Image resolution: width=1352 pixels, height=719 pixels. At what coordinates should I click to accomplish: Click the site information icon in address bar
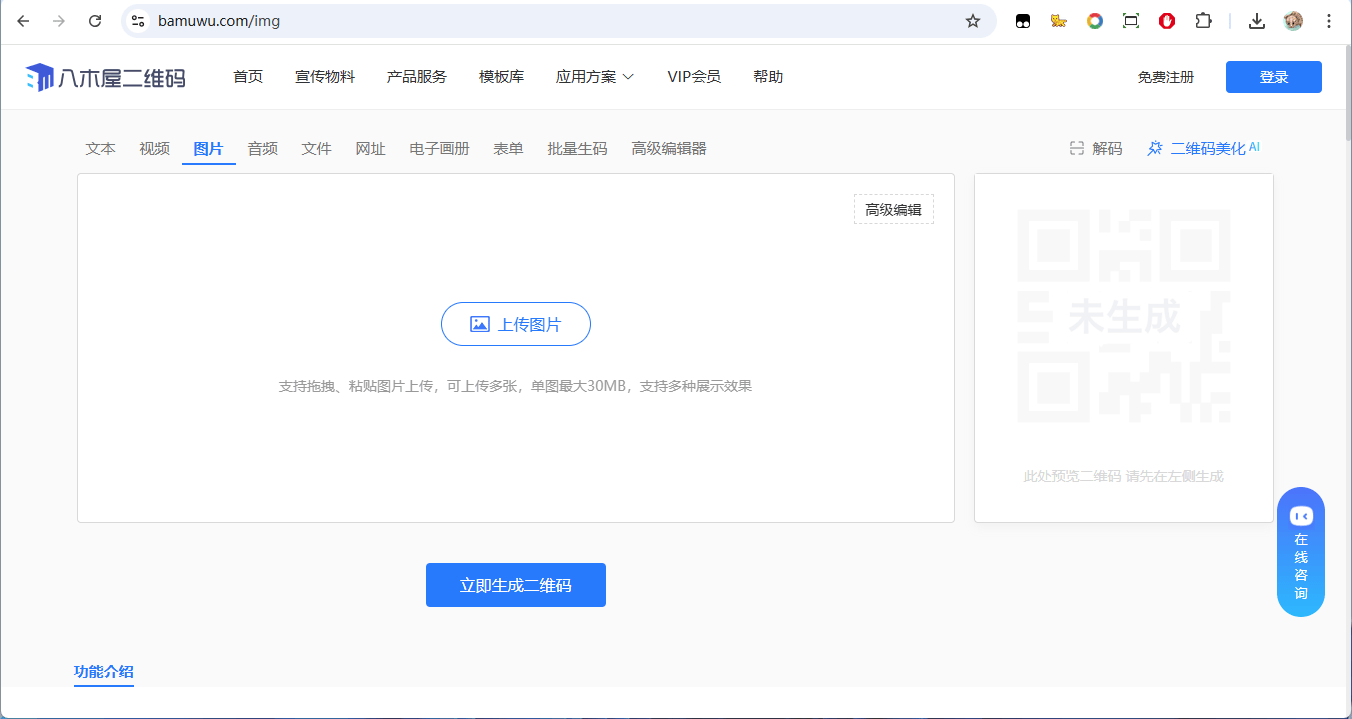(139, 21)
